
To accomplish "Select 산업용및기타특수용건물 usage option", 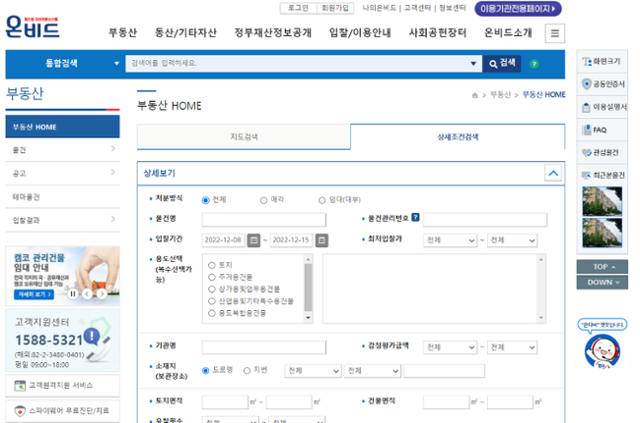I will tap(211, 301).
